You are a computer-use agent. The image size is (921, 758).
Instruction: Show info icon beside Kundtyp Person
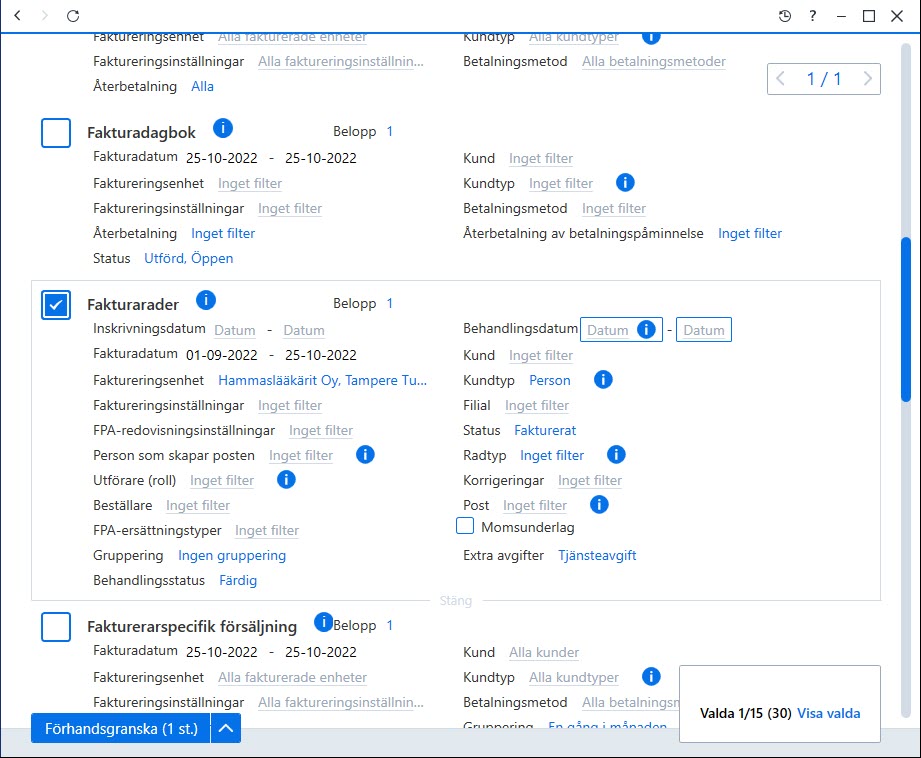click(603, 380)
